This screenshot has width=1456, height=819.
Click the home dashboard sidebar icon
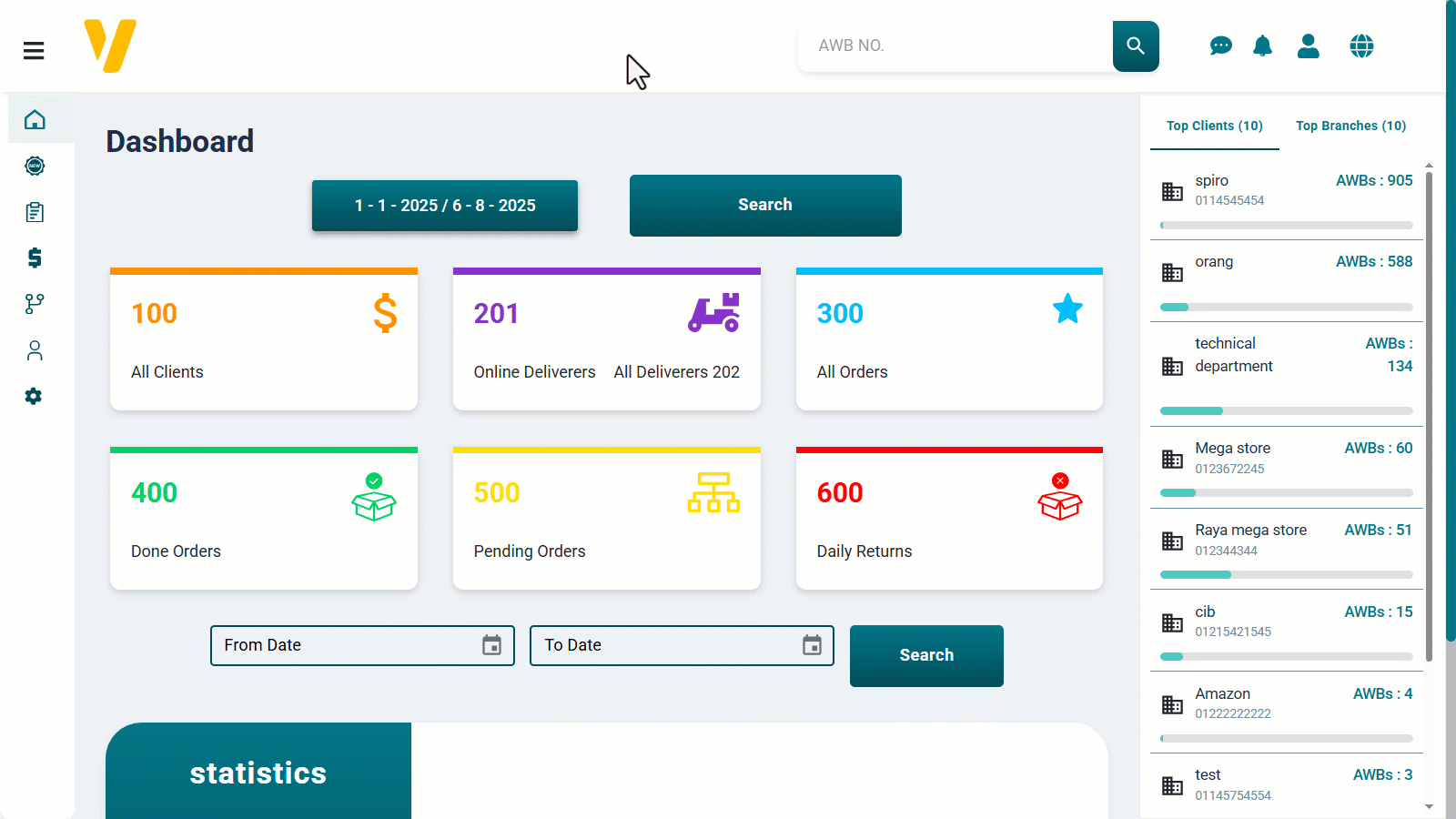[35, 120]
